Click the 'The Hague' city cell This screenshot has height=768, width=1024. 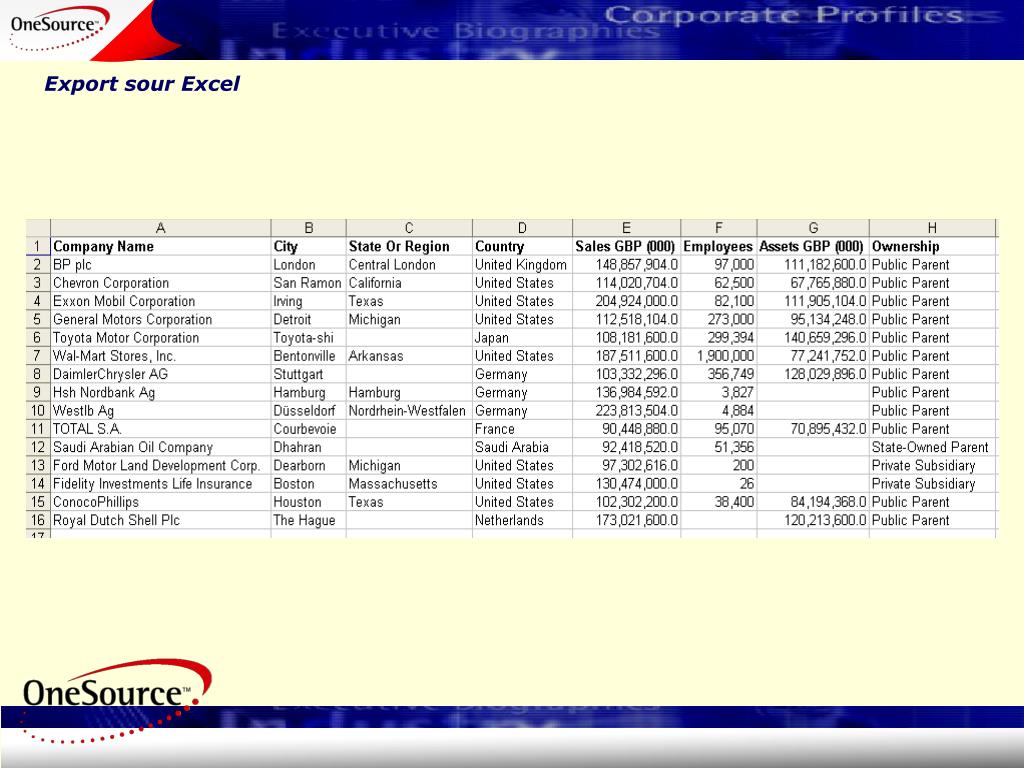coord(308,520)
